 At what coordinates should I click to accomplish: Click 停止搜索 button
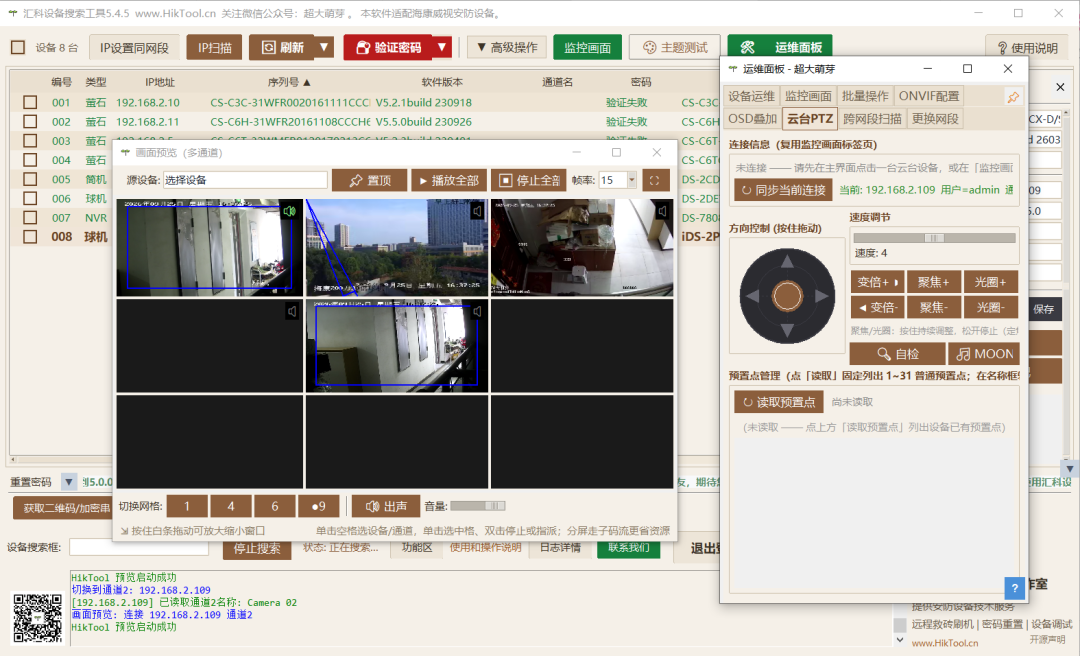257,549
